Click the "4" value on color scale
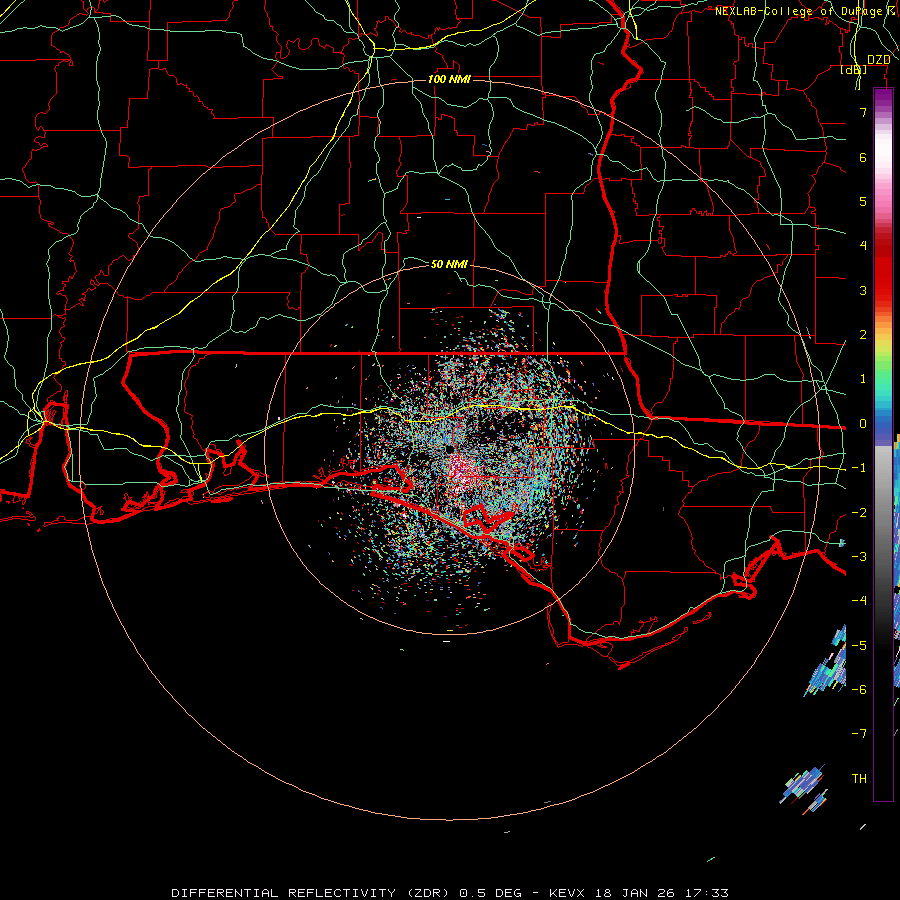Screen dimensions: 900x900 click(863, 246)
